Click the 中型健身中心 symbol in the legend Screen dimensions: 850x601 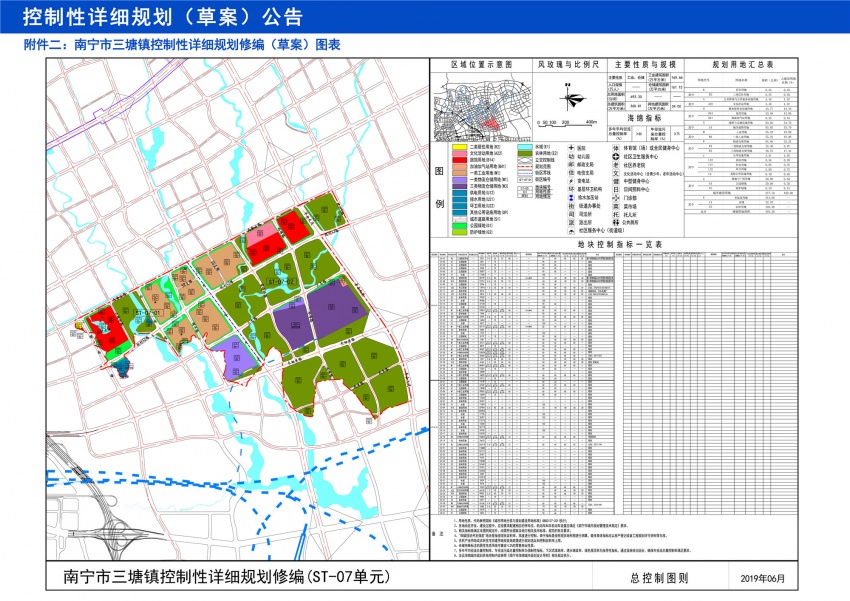616,182
